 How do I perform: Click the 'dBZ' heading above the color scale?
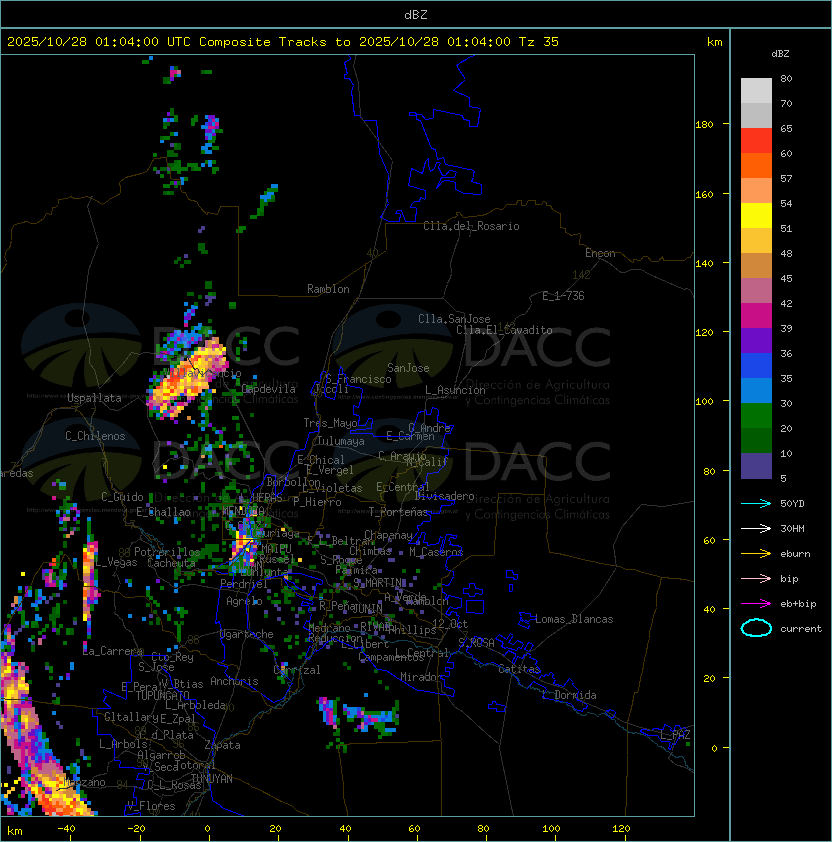[780, 54]
